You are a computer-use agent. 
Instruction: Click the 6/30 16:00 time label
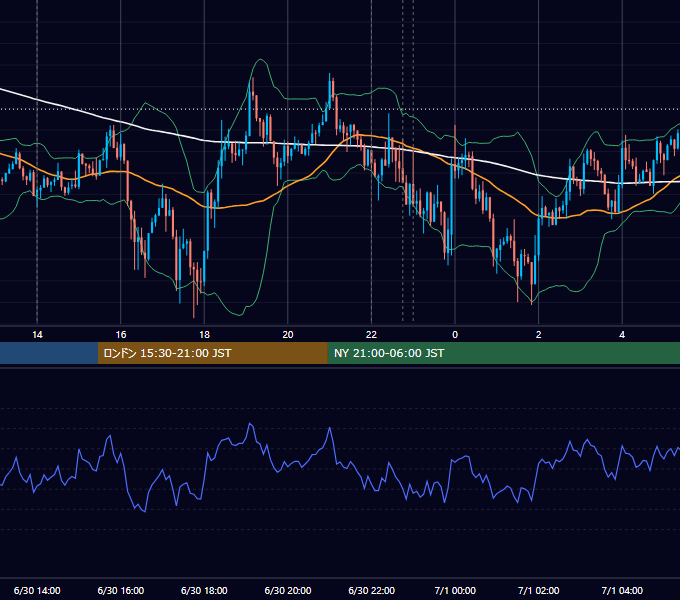point(121,590)
